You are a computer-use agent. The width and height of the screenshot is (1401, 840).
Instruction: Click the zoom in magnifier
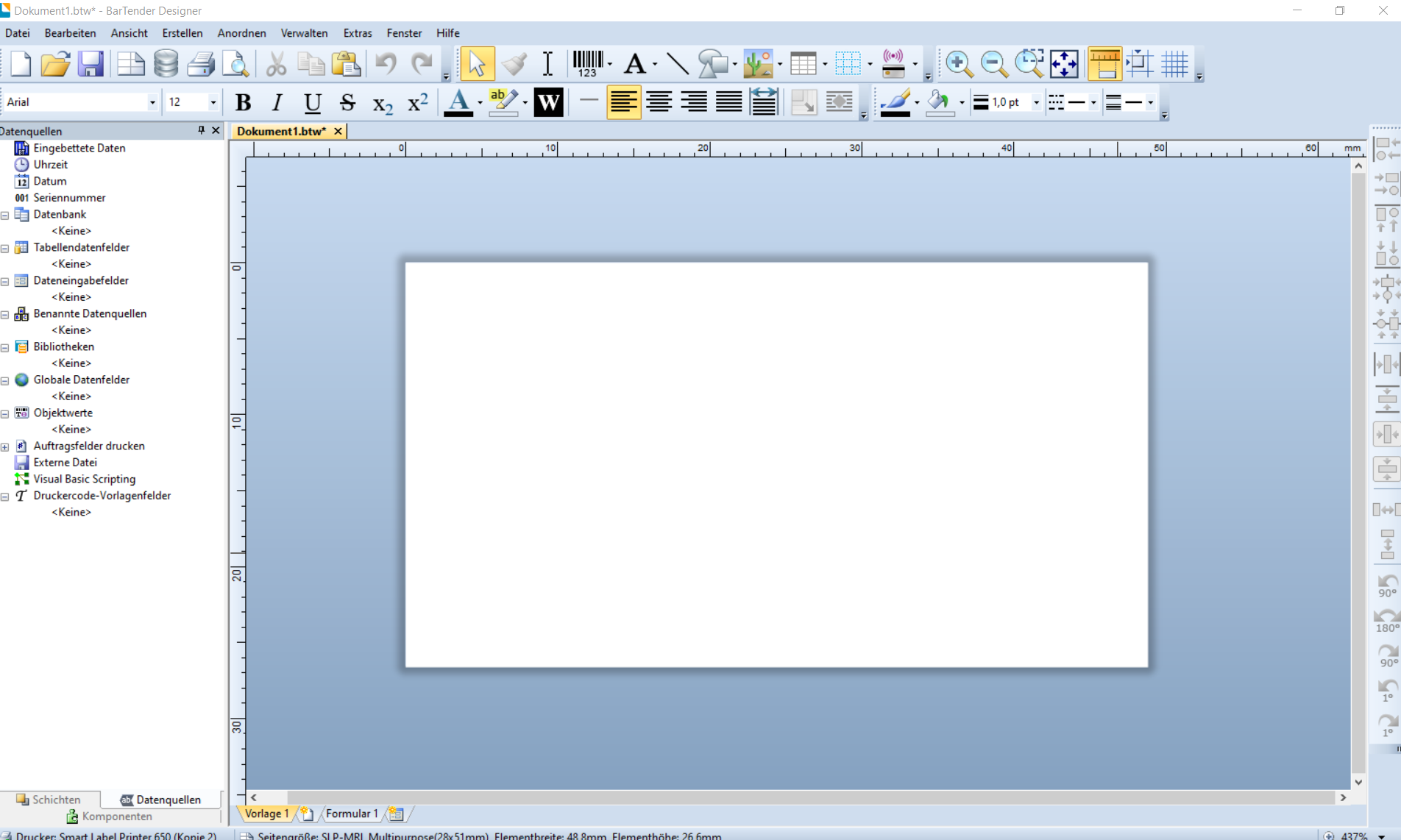[958, 64]
